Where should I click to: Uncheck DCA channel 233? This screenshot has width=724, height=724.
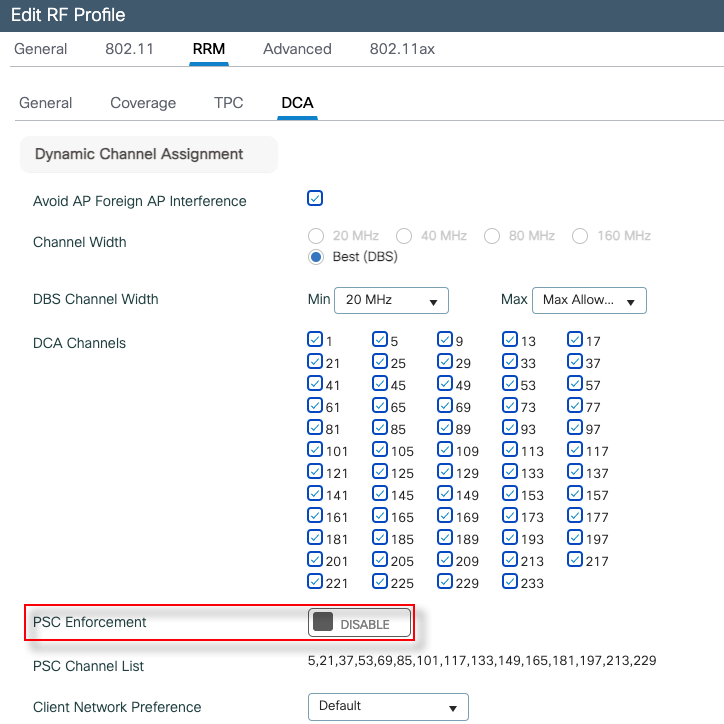pos(510,582)
